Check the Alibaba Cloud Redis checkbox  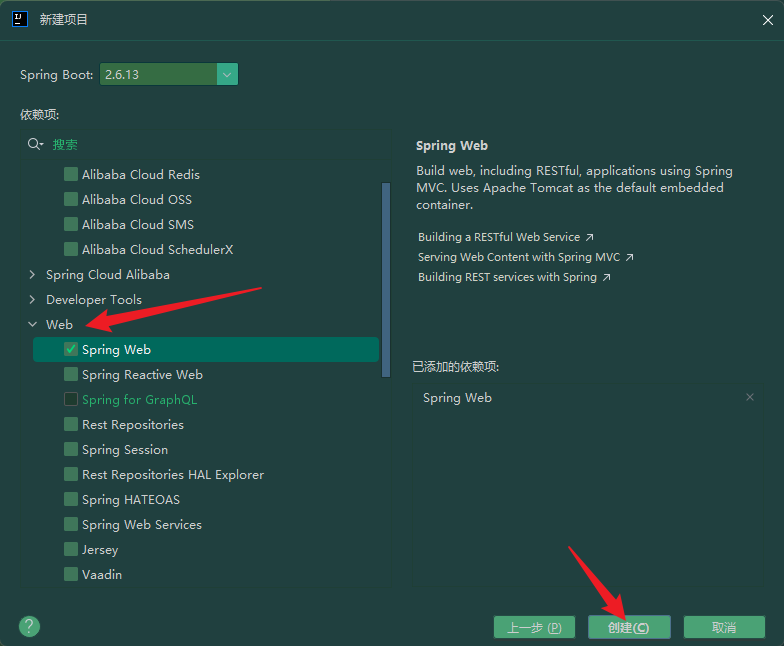click(71, 174)
